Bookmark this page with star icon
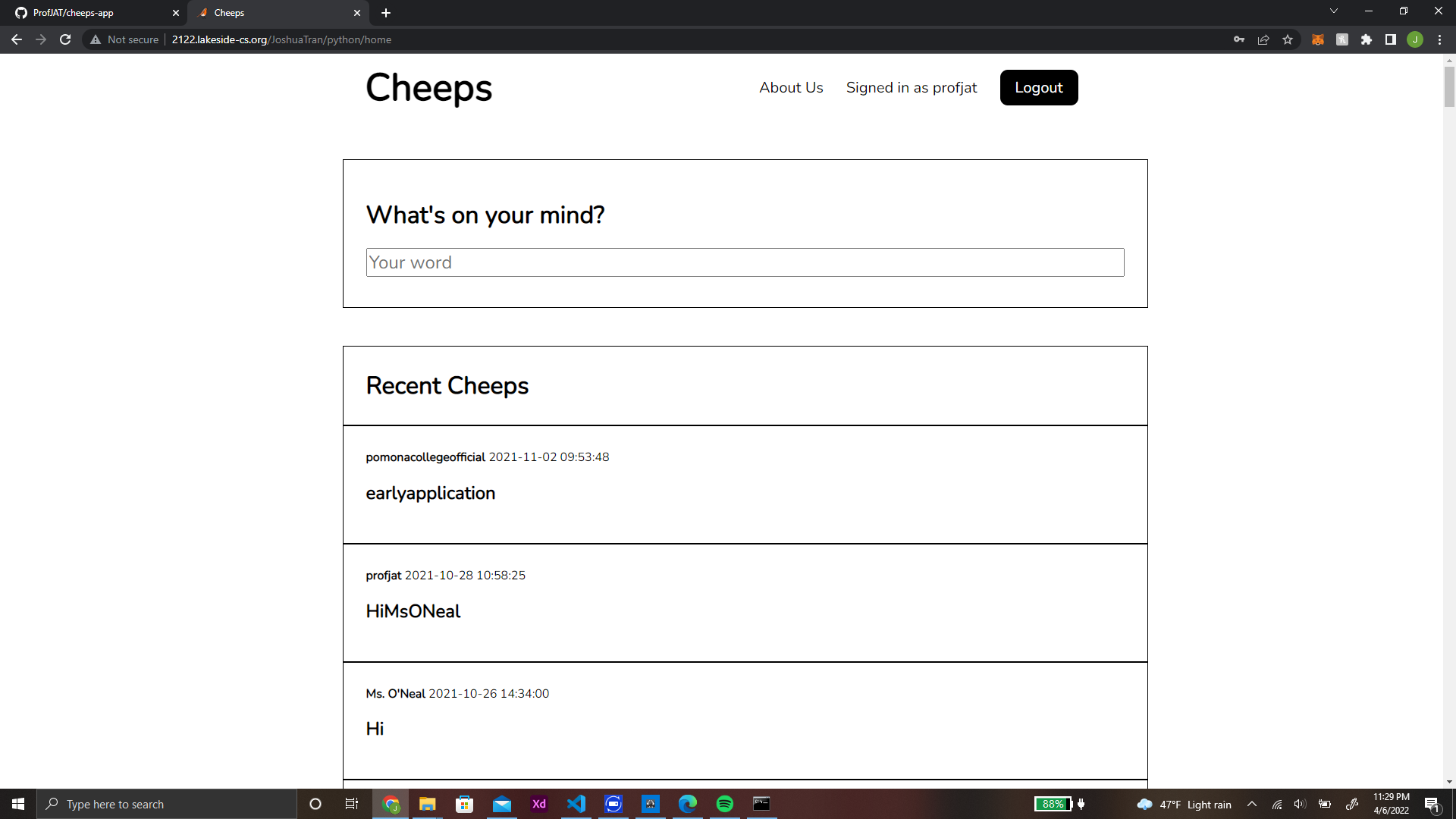The image size is (1456, 819). coord(1288,39)
